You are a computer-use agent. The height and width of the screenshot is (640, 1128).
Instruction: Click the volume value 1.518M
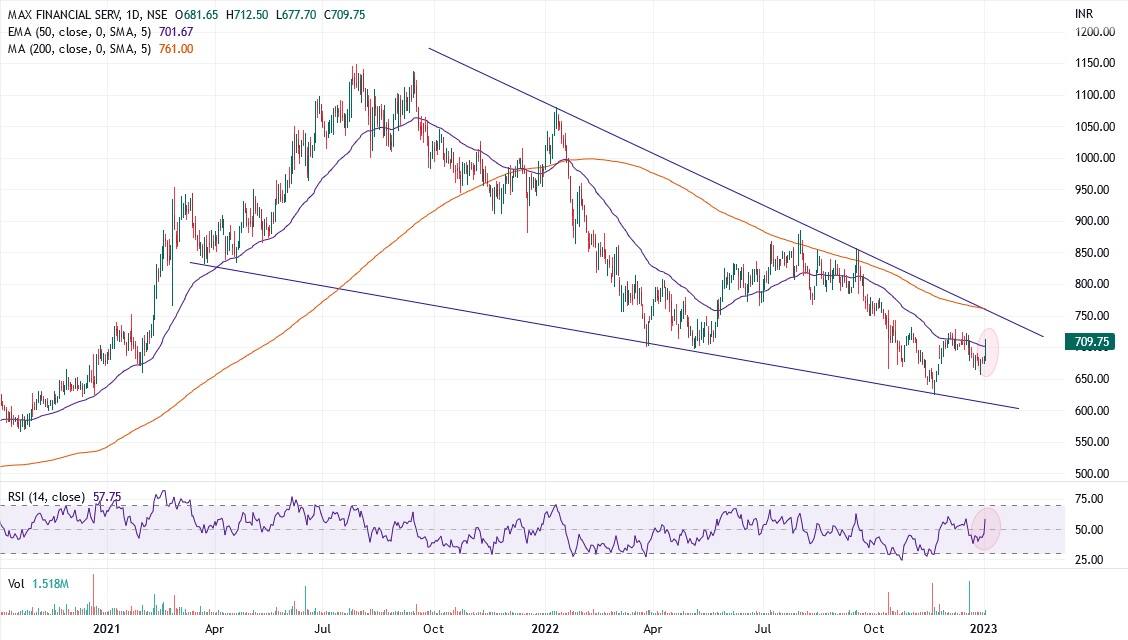click(50, 580)
